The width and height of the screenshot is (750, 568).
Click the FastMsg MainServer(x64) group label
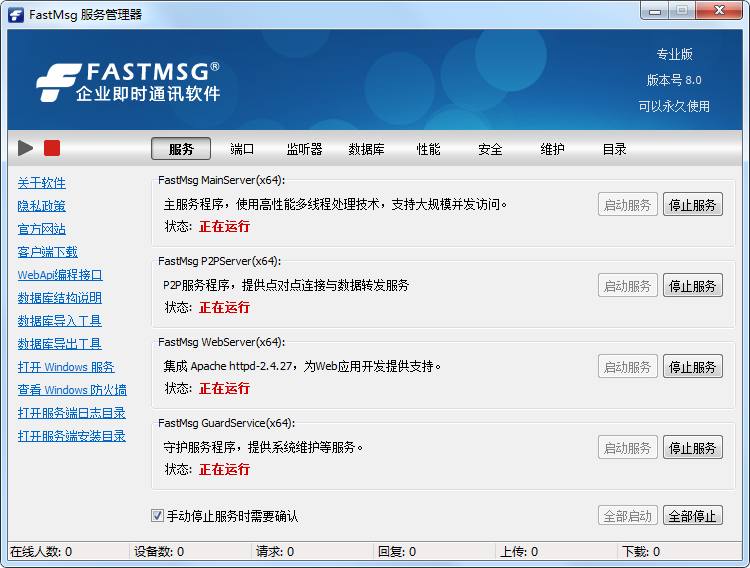(221, 180)
